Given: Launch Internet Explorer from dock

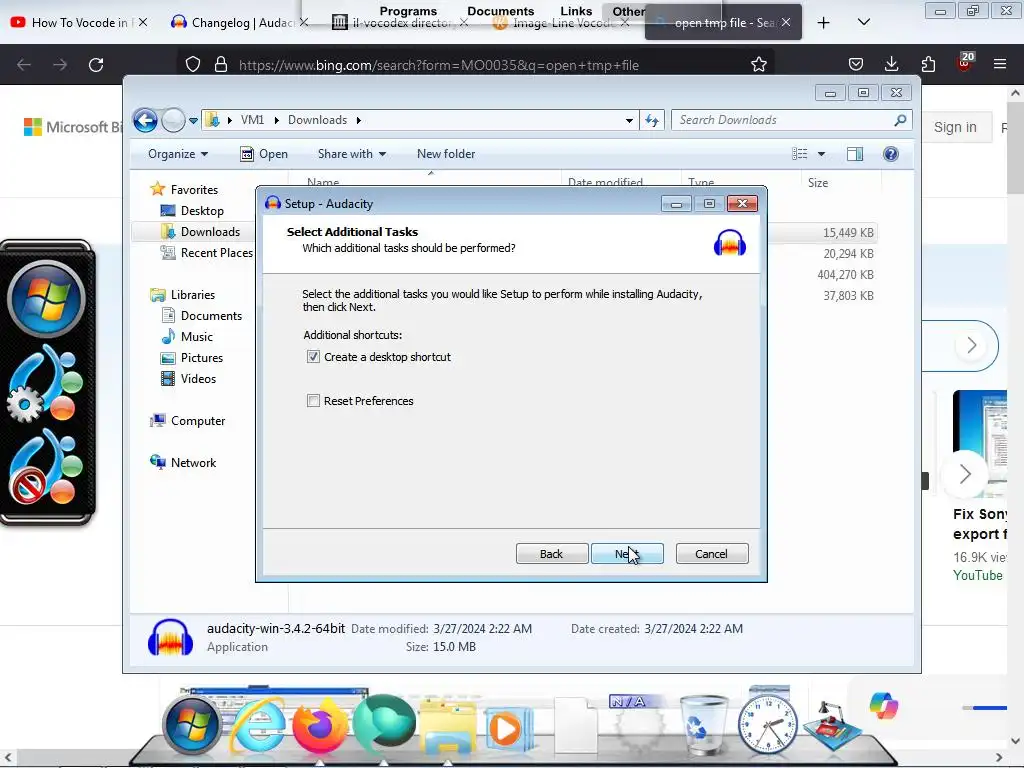Looking at the screenshot, I should [x=257, y=727].
